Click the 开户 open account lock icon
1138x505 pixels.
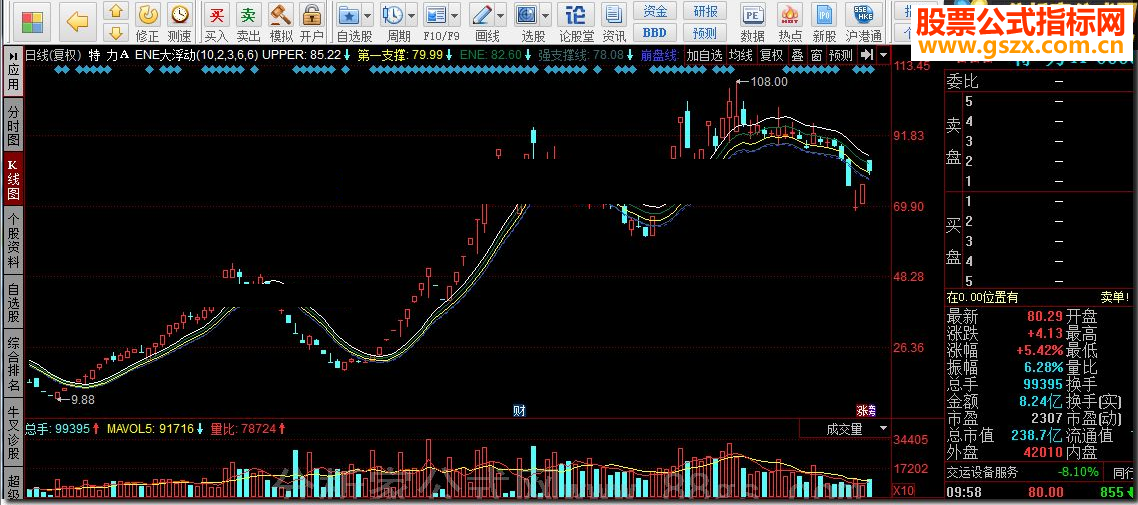311,22
